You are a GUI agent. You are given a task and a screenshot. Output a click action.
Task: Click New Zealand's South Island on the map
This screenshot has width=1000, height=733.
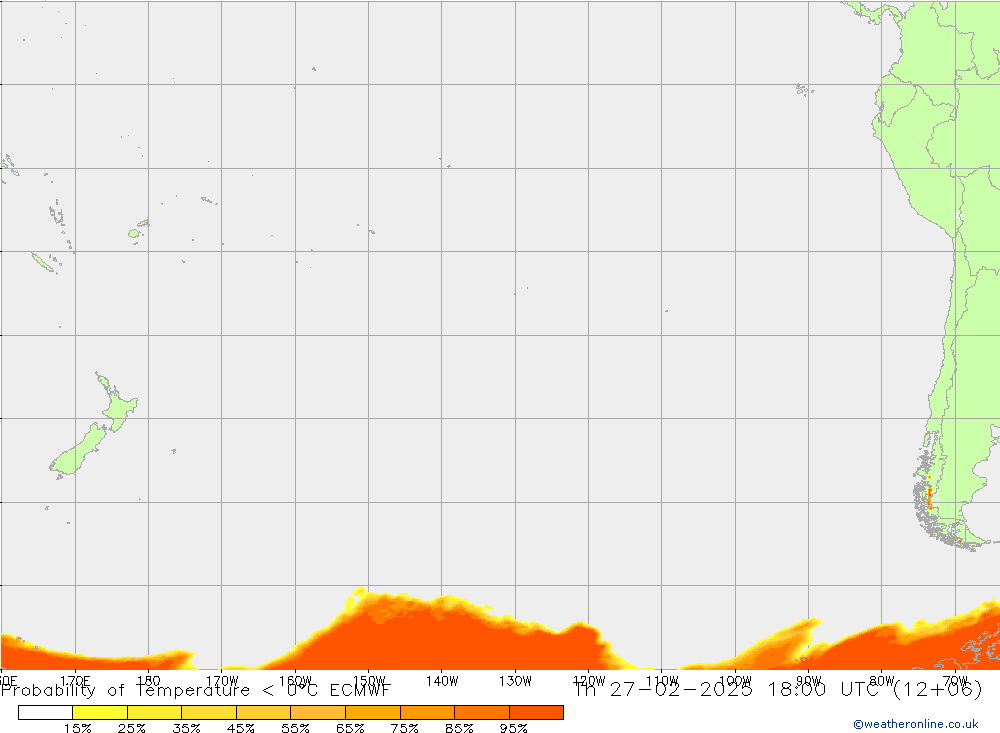pos(80,451)
